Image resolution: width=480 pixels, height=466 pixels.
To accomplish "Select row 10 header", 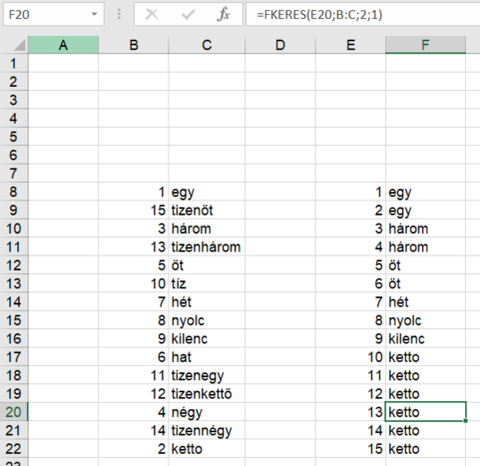I will coord(14,229).
